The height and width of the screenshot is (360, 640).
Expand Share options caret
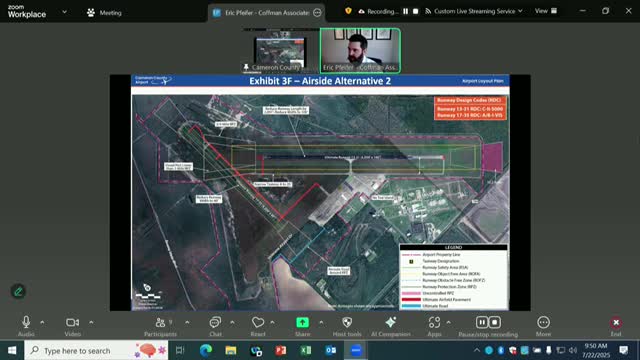[321, 322]
